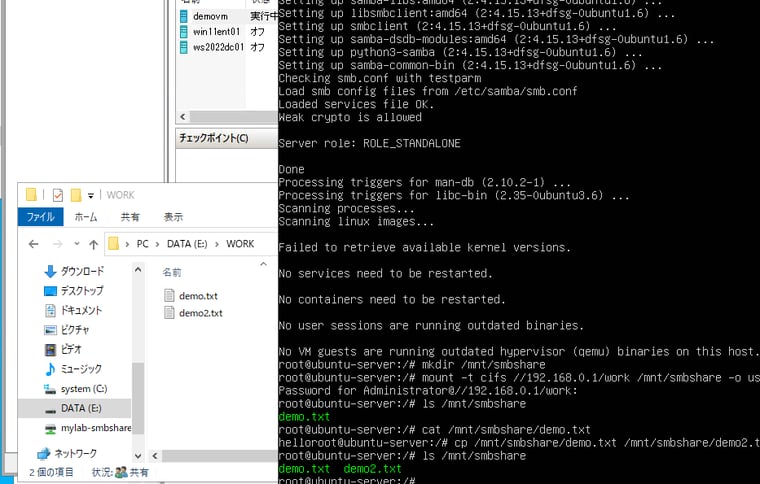Click the 2 個の項目 status text
Screen dimensions: 760x484
click(x=51, y=472)
